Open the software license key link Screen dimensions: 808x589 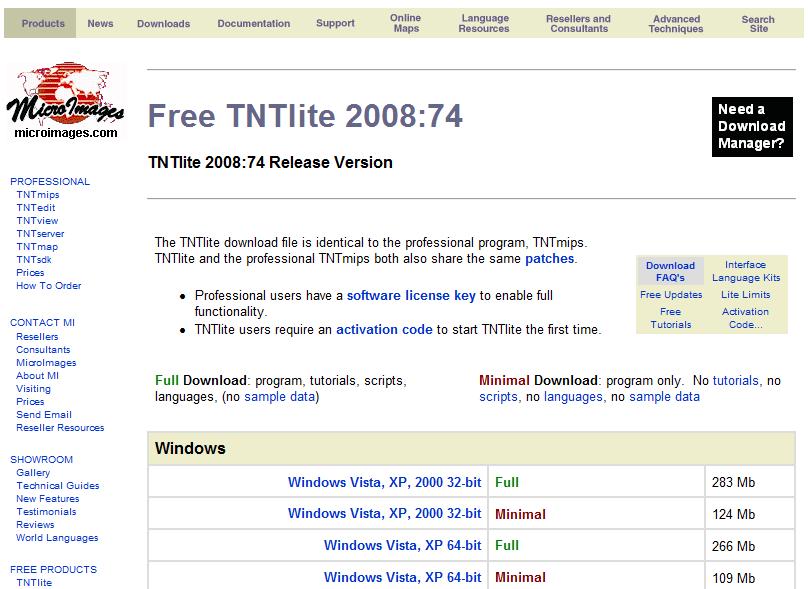pyautogui.click(x=411, y=296)
